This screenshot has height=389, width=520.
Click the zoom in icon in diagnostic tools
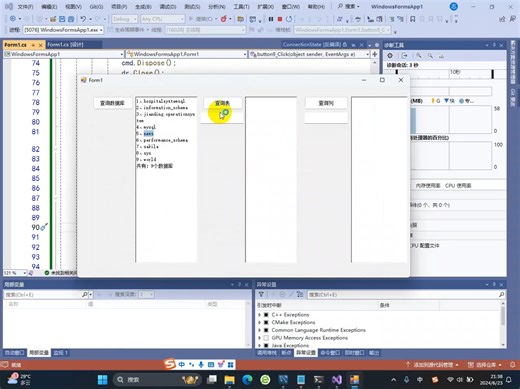pos(419,56)
